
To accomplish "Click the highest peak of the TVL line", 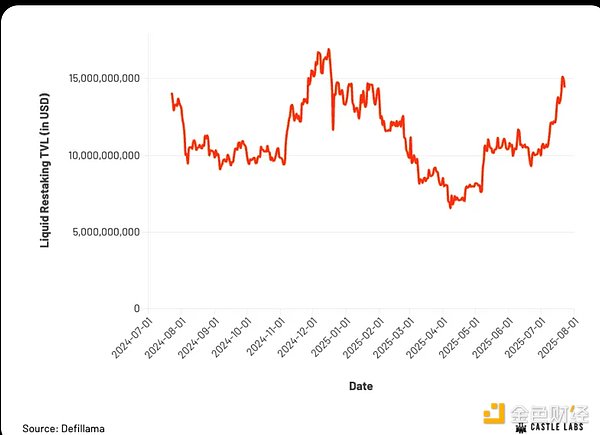I will (329, 49).
